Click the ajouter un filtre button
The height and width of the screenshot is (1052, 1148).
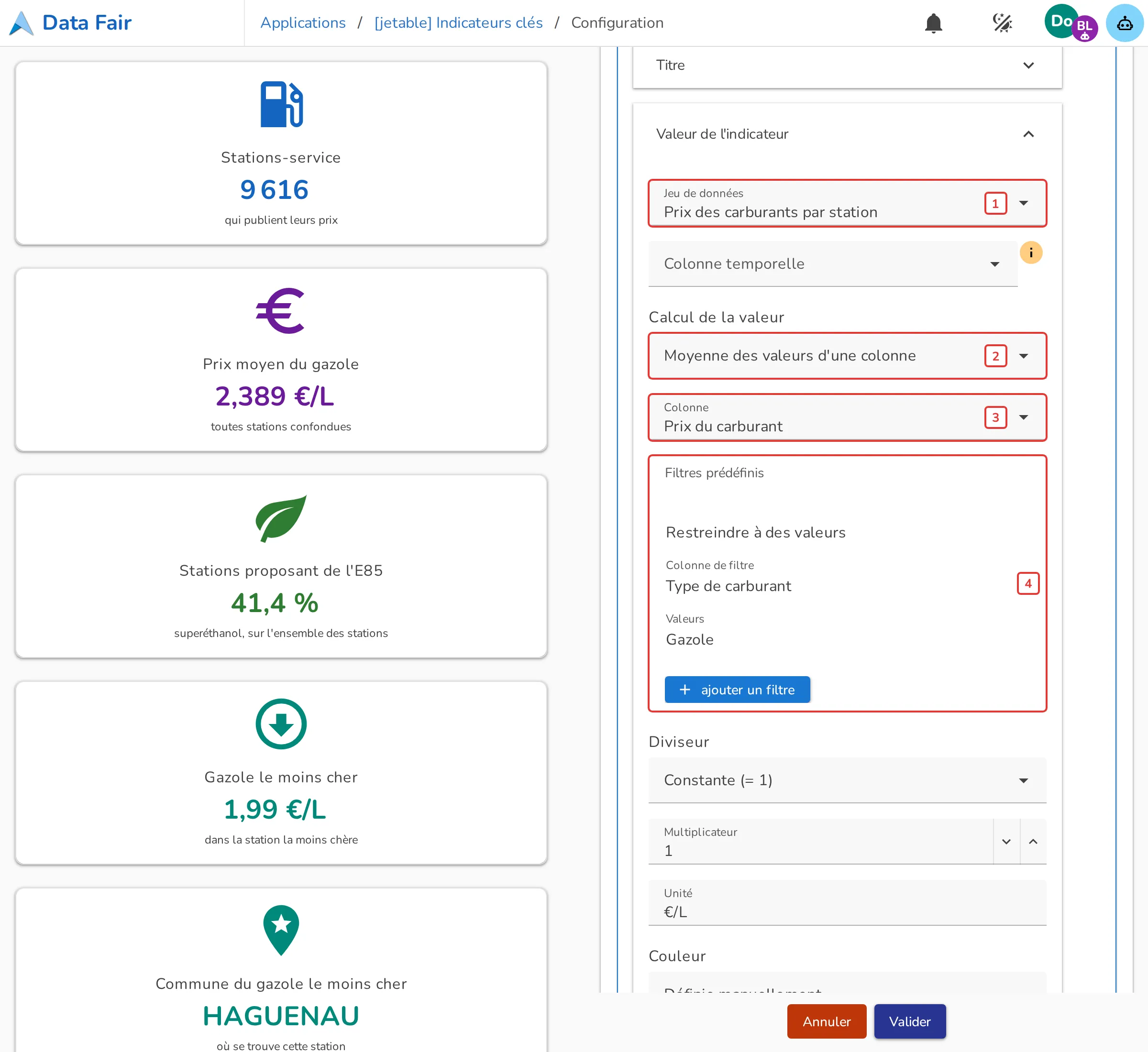coord(738,690)
